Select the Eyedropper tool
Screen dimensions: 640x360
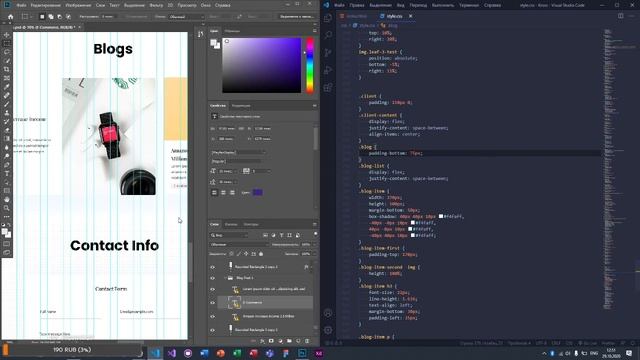click(7, 87)
